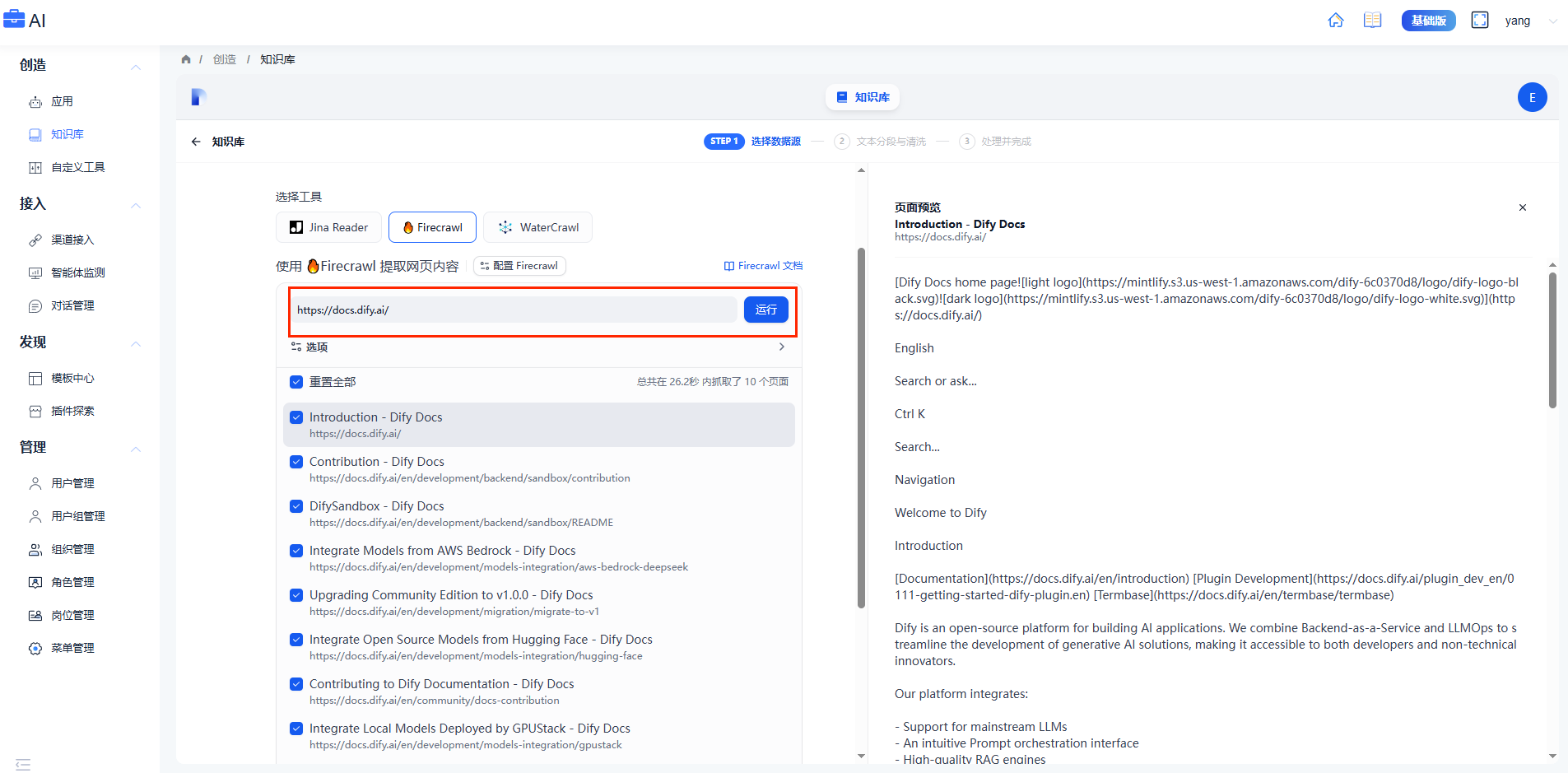
Task: Click the 用户组管理 sidebar icon
Action: (x=35, y=516)
